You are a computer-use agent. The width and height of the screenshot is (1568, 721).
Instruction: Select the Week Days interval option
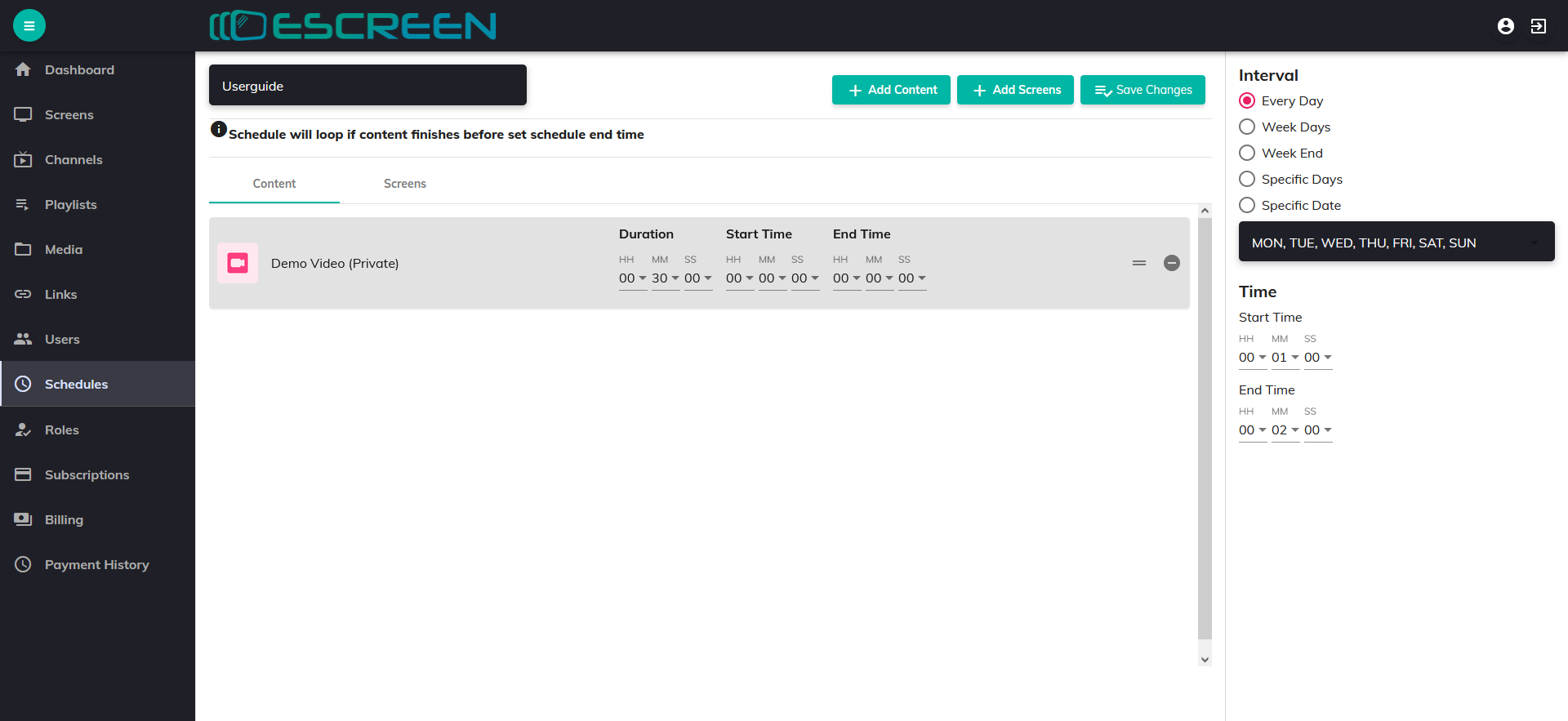pyautogui.click(x=1247, y=127)
